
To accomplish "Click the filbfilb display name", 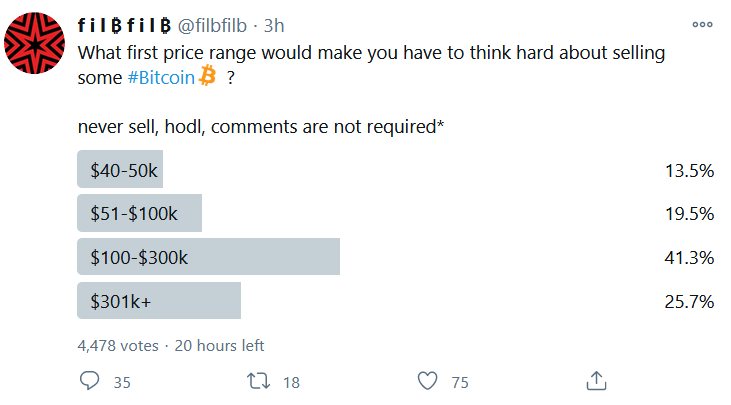I will pos(124,26).
